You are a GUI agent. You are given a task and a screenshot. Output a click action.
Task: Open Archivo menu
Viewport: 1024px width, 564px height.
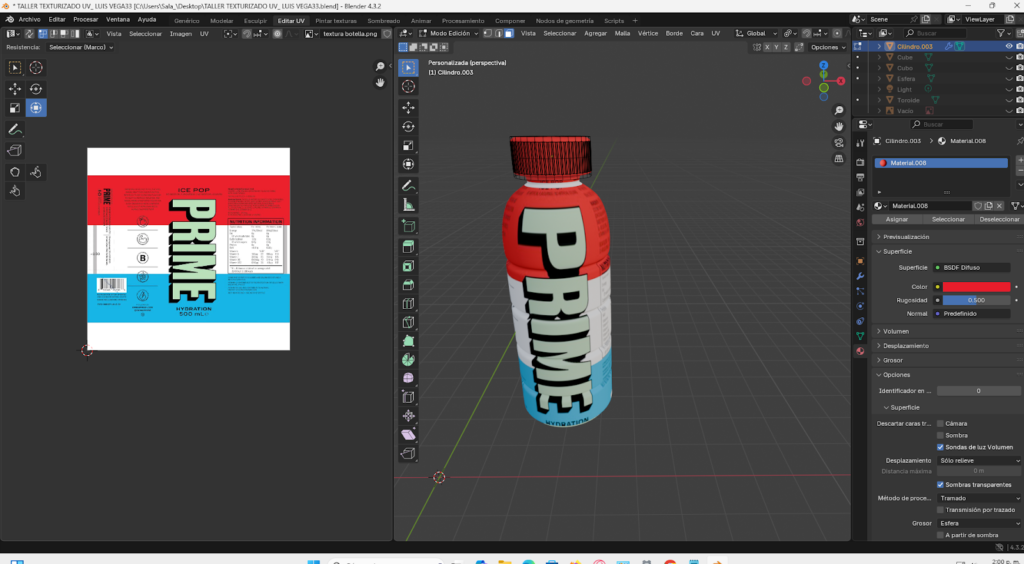pos(29,20)
